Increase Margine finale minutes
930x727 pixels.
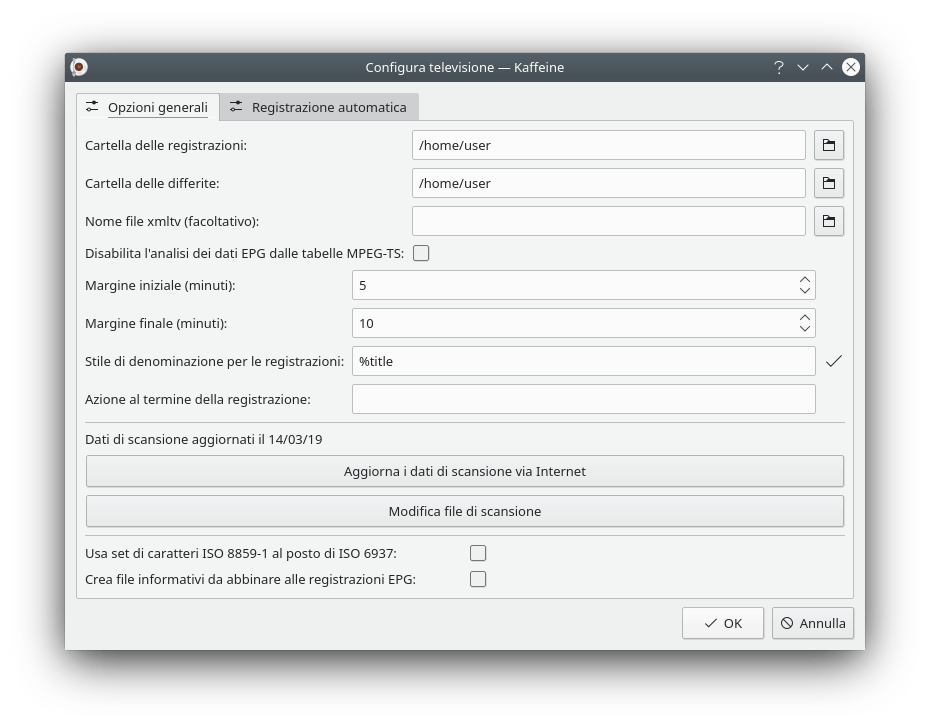tap(805, 317)
